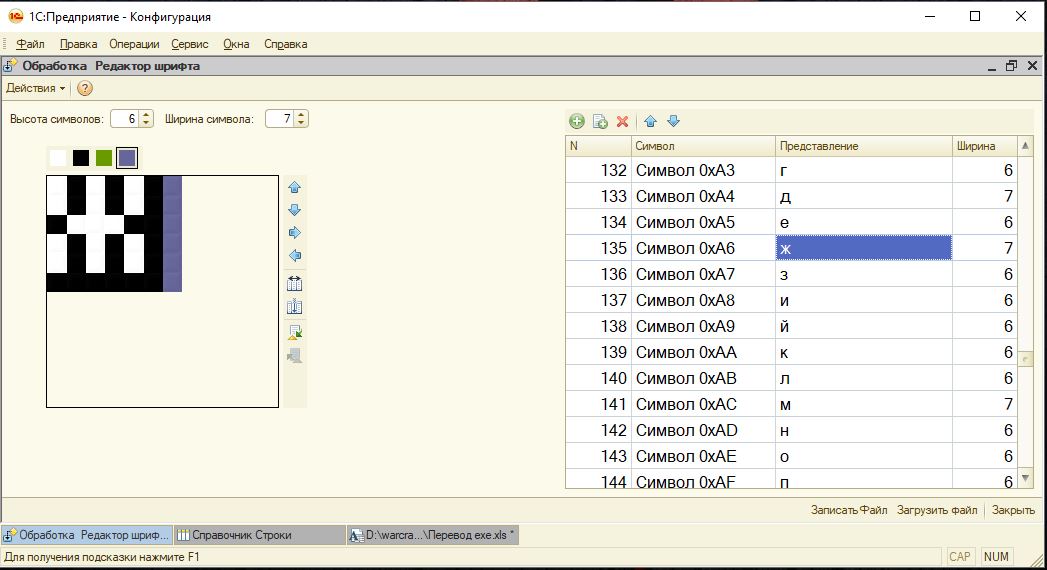Select row 'Символ 0xAB'
1047x570 pixels.
point(791,378)
